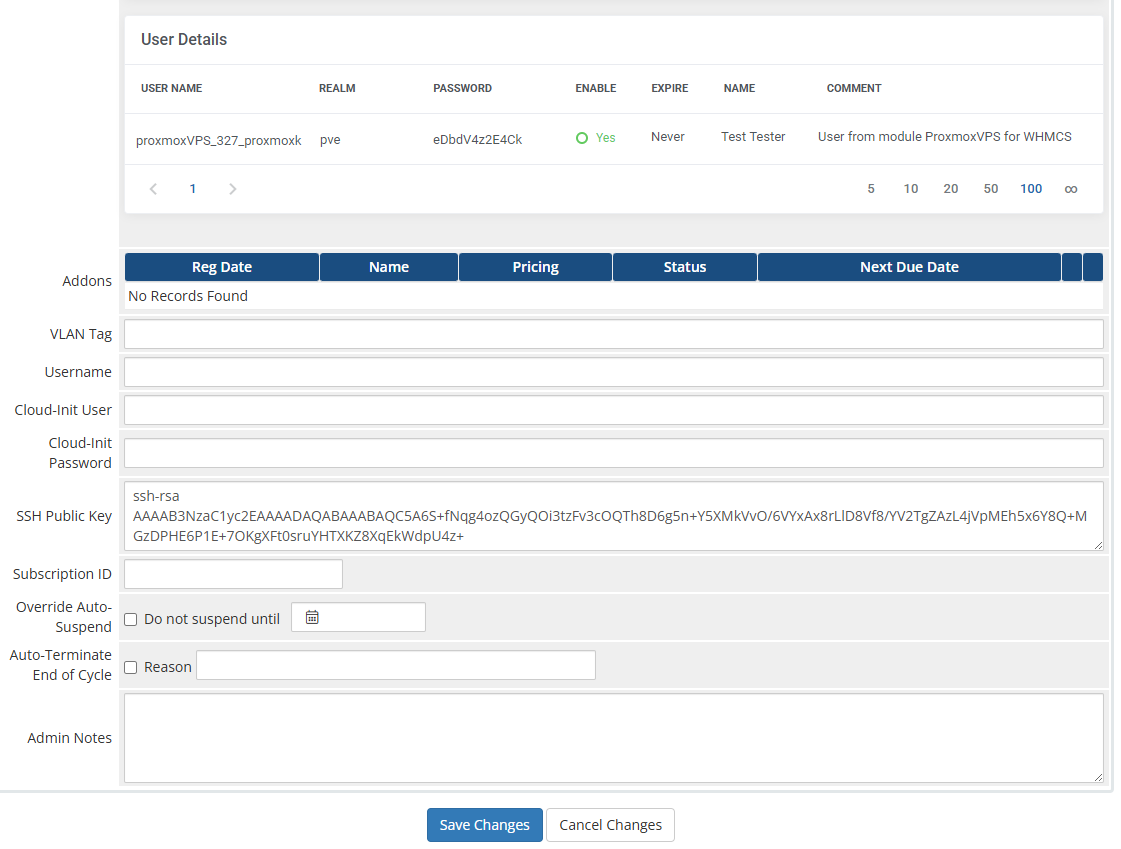Sort by COMMENT column header
The height and width of the screenshot is (849, 1121).
(854, 88)
